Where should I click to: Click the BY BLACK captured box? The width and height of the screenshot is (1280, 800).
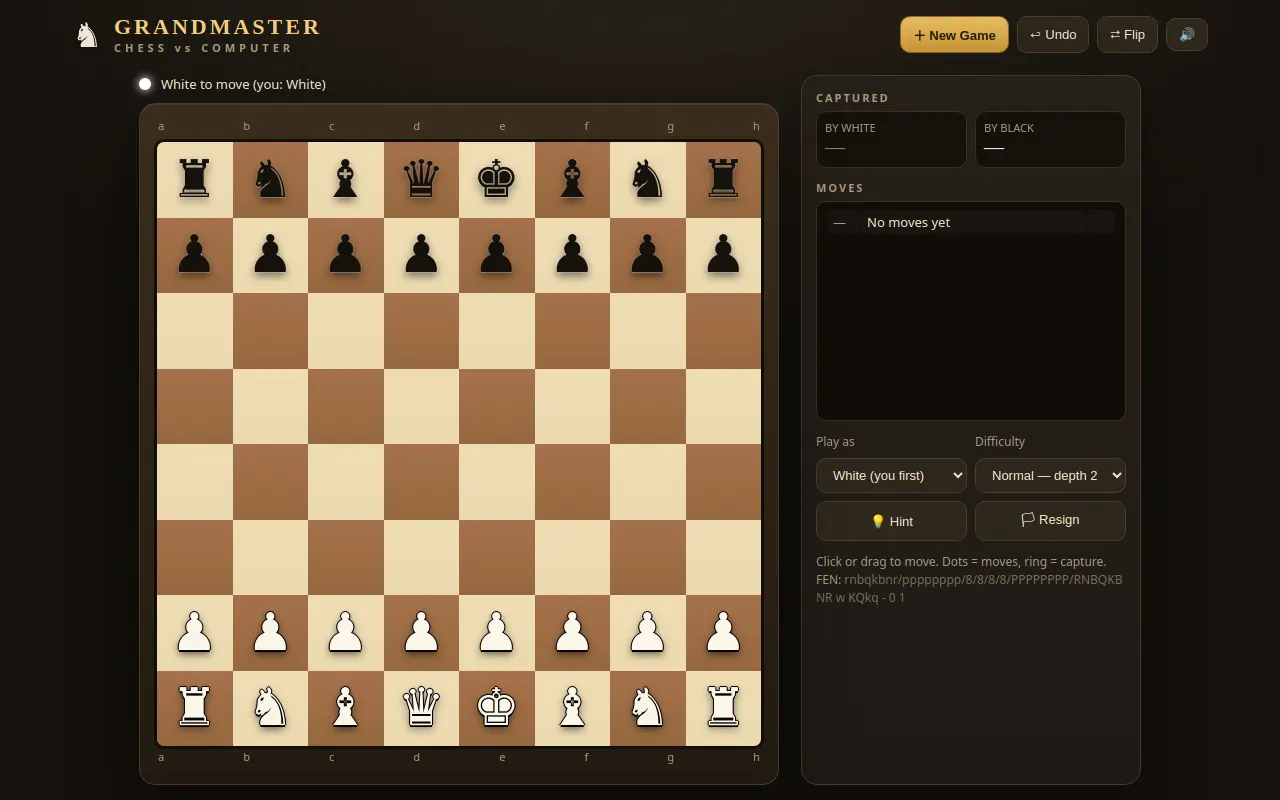(1050, 139)
